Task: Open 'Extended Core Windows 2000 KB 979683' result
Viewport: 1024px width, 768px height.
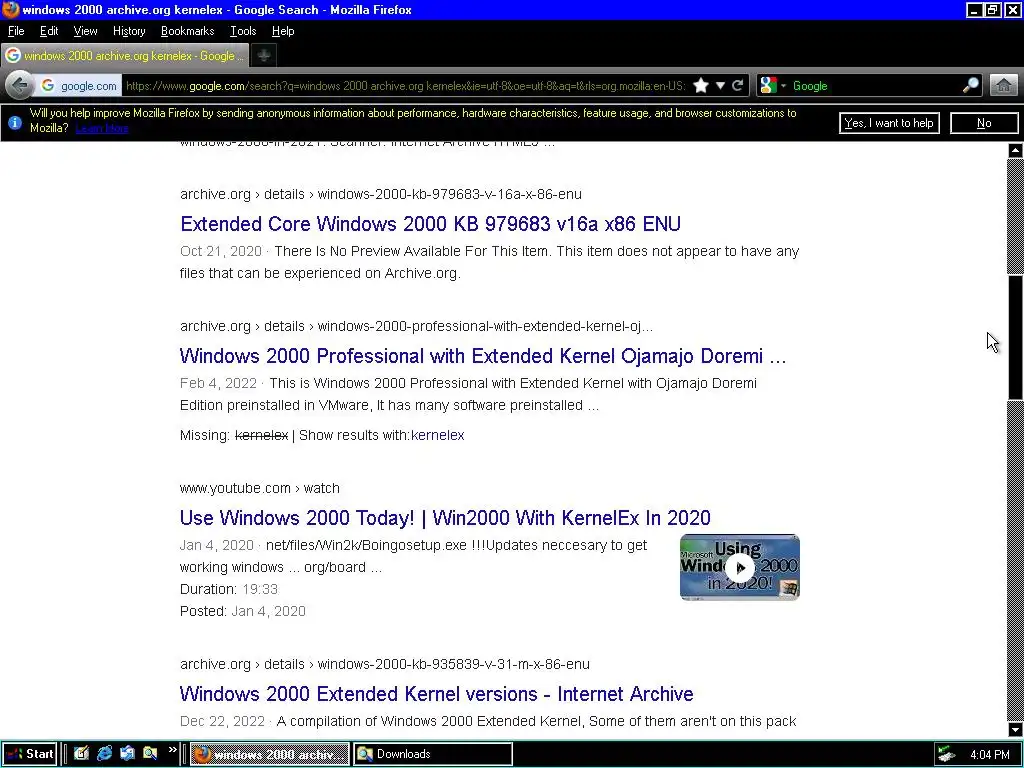Action: coord(430,224)
